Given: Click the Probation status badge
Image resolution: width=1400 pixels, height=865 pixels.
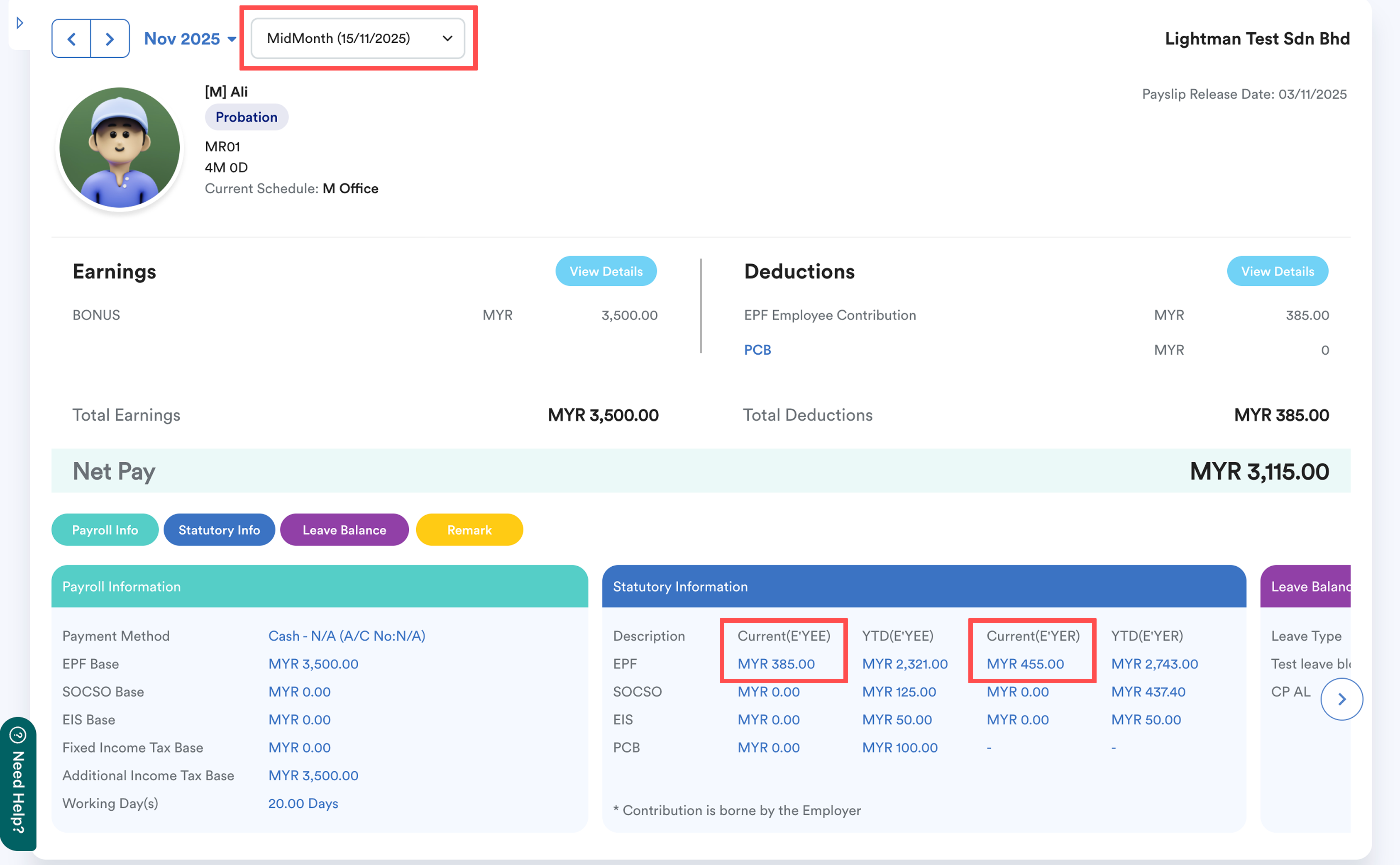Looking at the screenshot, I should pos(246,117).
